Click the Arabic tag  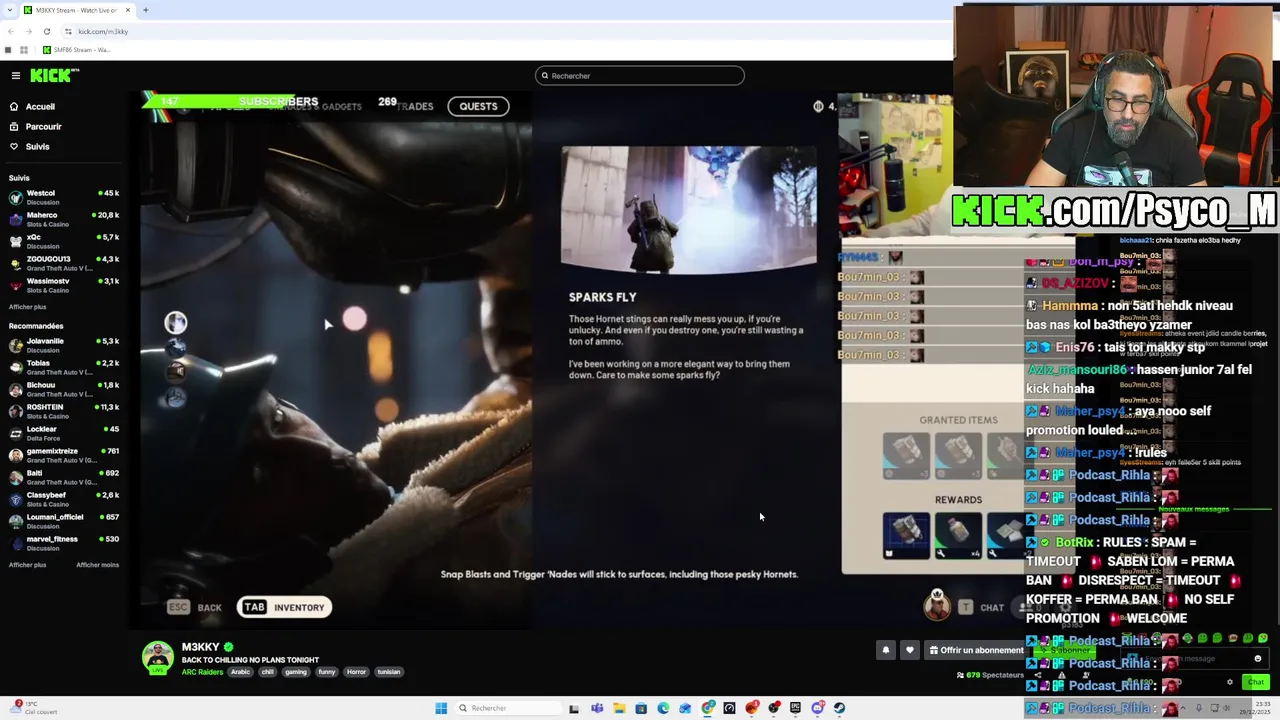tap(241, 672)
